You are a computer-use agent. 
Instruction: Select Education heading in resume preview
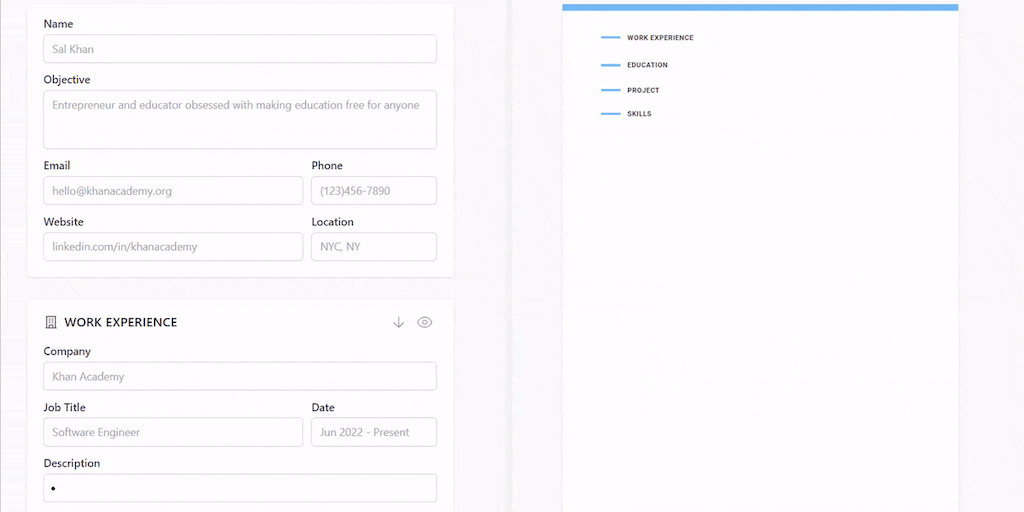pyautogui.click(x=647, y=65)
